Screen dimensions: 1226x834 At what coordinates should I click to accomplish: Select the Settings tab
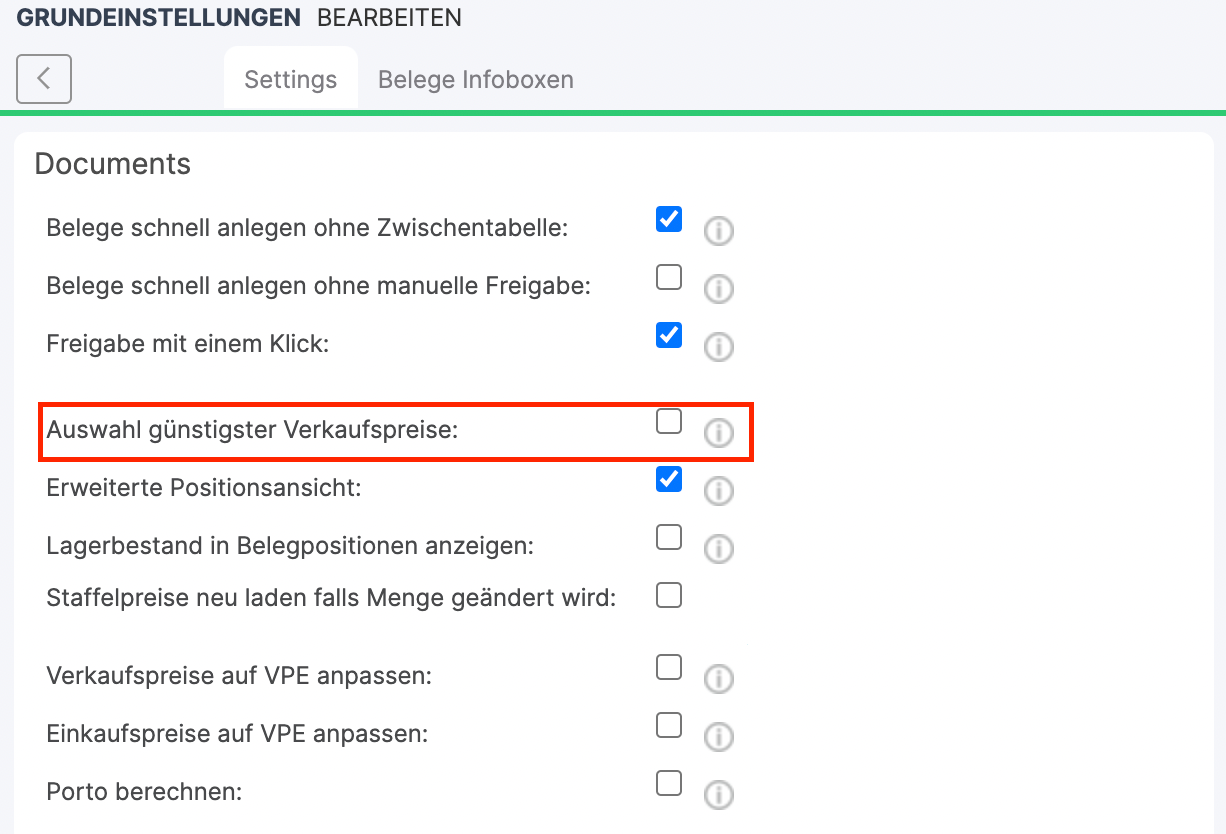tap(291, 79)
